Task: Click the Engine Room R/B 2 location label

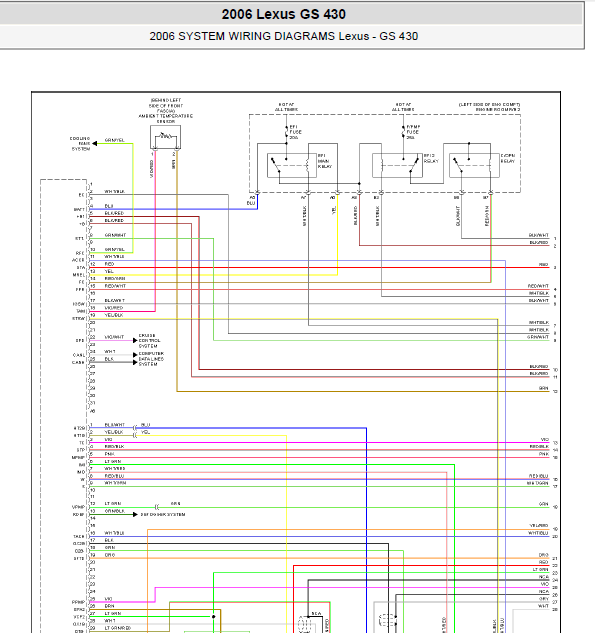Action: [x=489, y=107]
